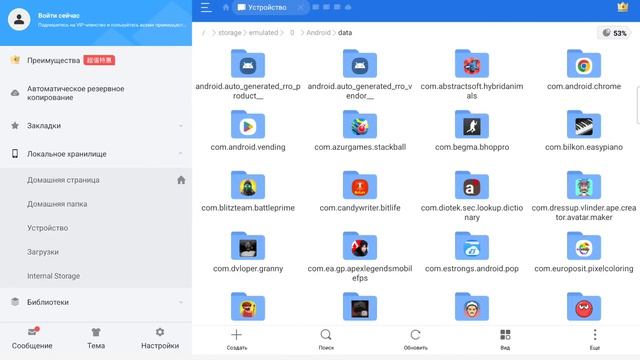Open the hamburger menu icon

point(206,7)
